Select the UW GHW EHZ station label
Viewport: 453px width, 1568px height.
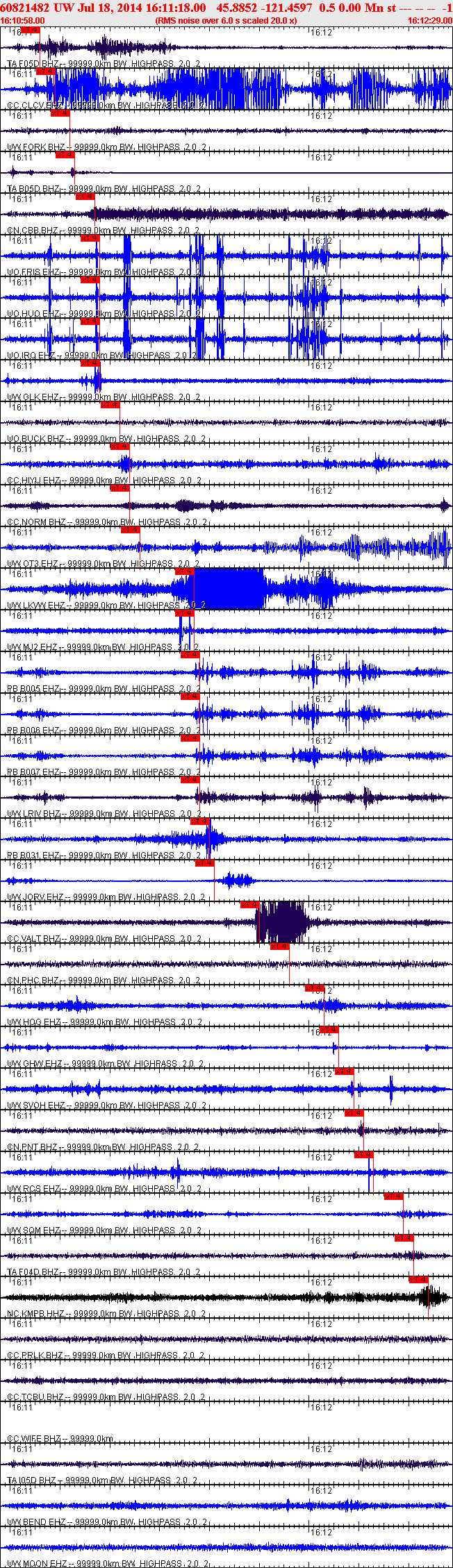pyautogui.click(x=35, y=1064)
